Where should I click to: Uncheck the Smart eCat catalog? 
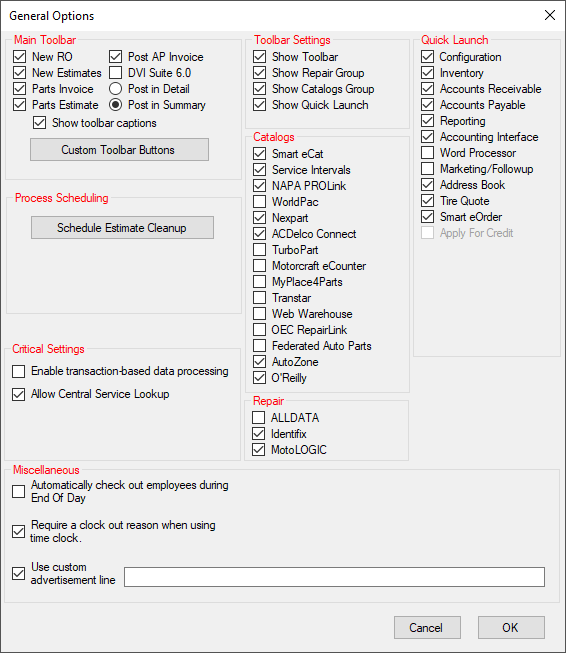click(x=259, y=154)
